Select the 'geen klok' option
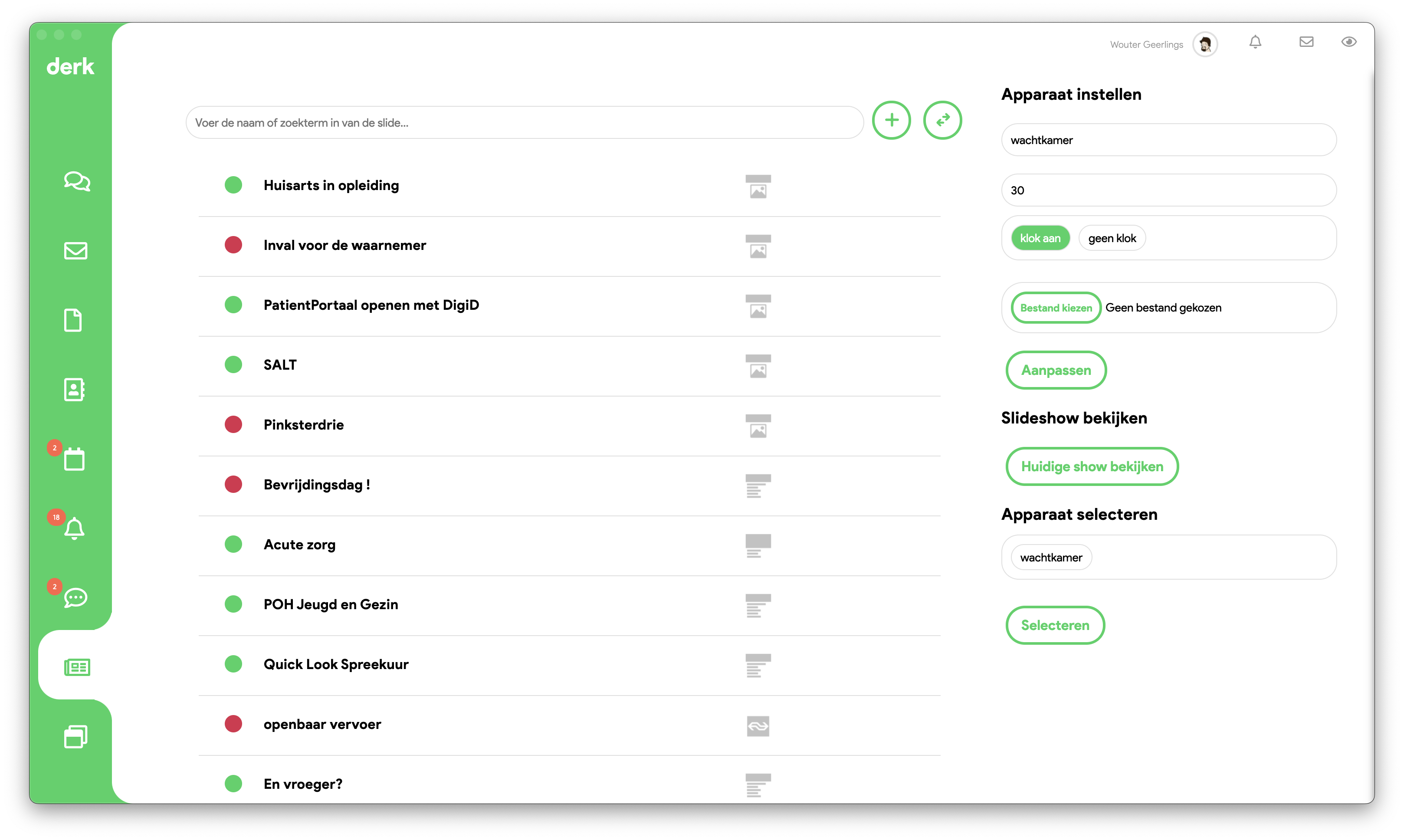Image resolution: width=1404 pixels, height=840 pixels. (x=1112, y=238)
